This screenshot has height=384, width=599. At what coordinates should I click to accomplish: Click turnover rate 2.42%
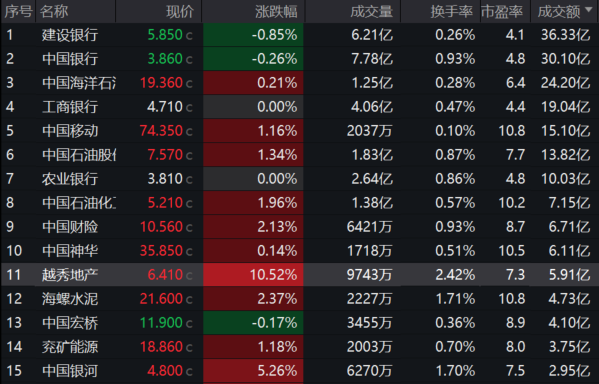coord(455,275)
